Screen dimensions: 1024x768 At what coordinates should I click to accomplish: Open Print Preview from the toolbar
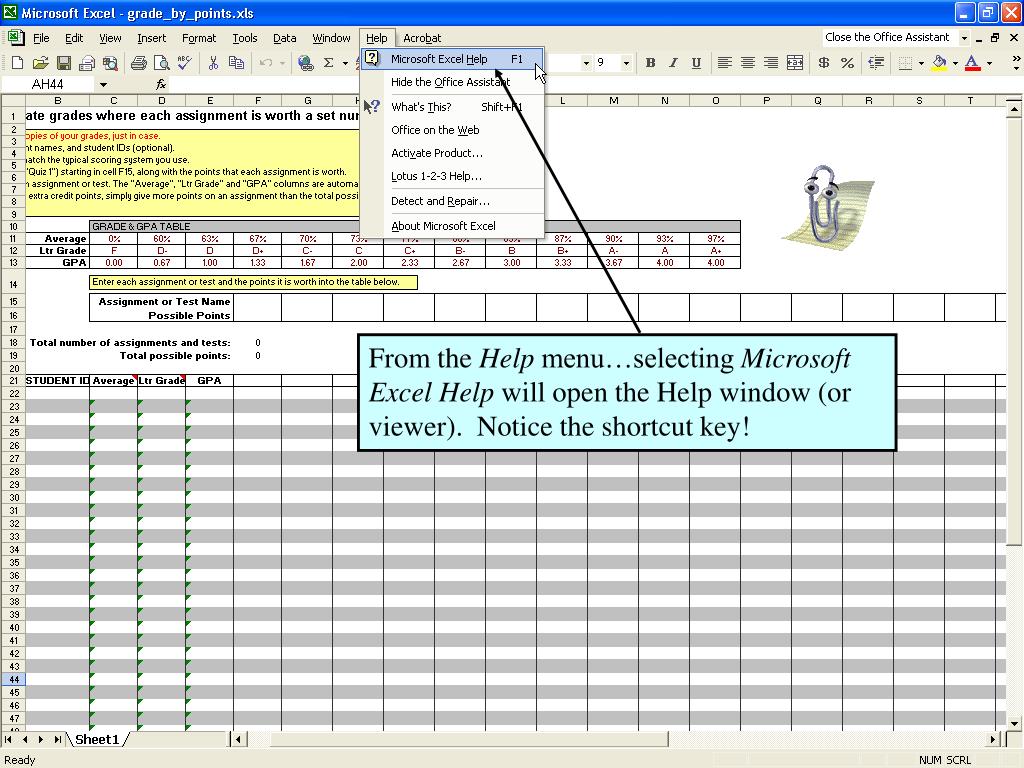point(161,63)
